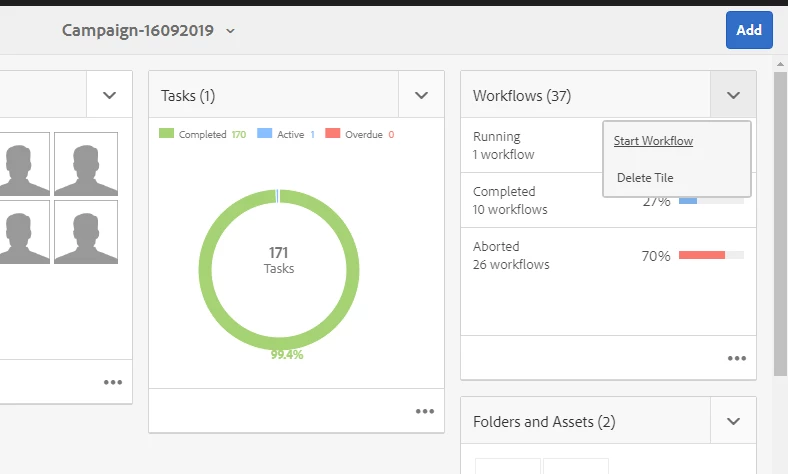Click the red Aborted 70% progress bar
788x474 pixels.
pyautogui.click(x=702, y=255)
